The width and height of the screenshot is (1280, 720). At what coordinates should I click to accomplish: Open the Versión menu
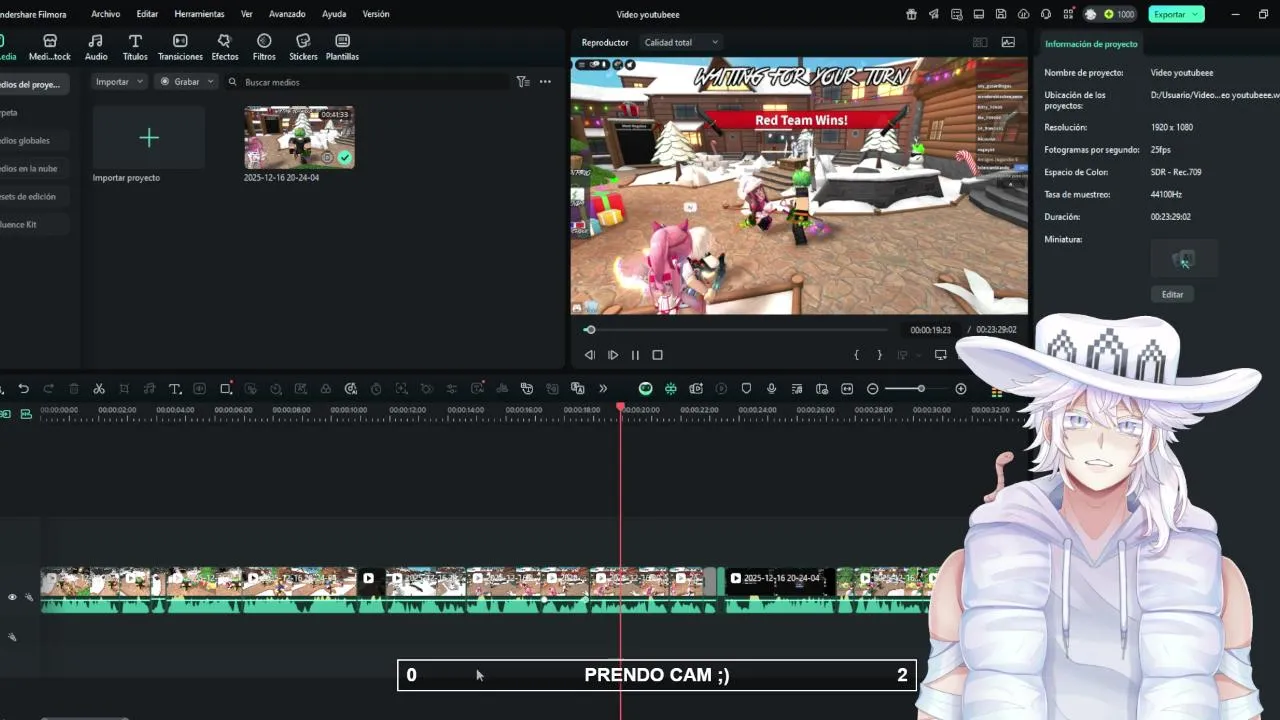point(376,14)
